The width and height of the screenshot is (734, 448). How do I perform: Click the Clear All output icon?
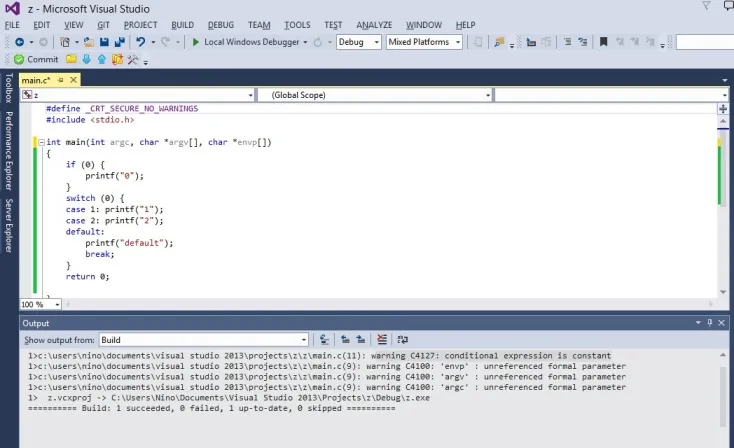pos(382,340)
